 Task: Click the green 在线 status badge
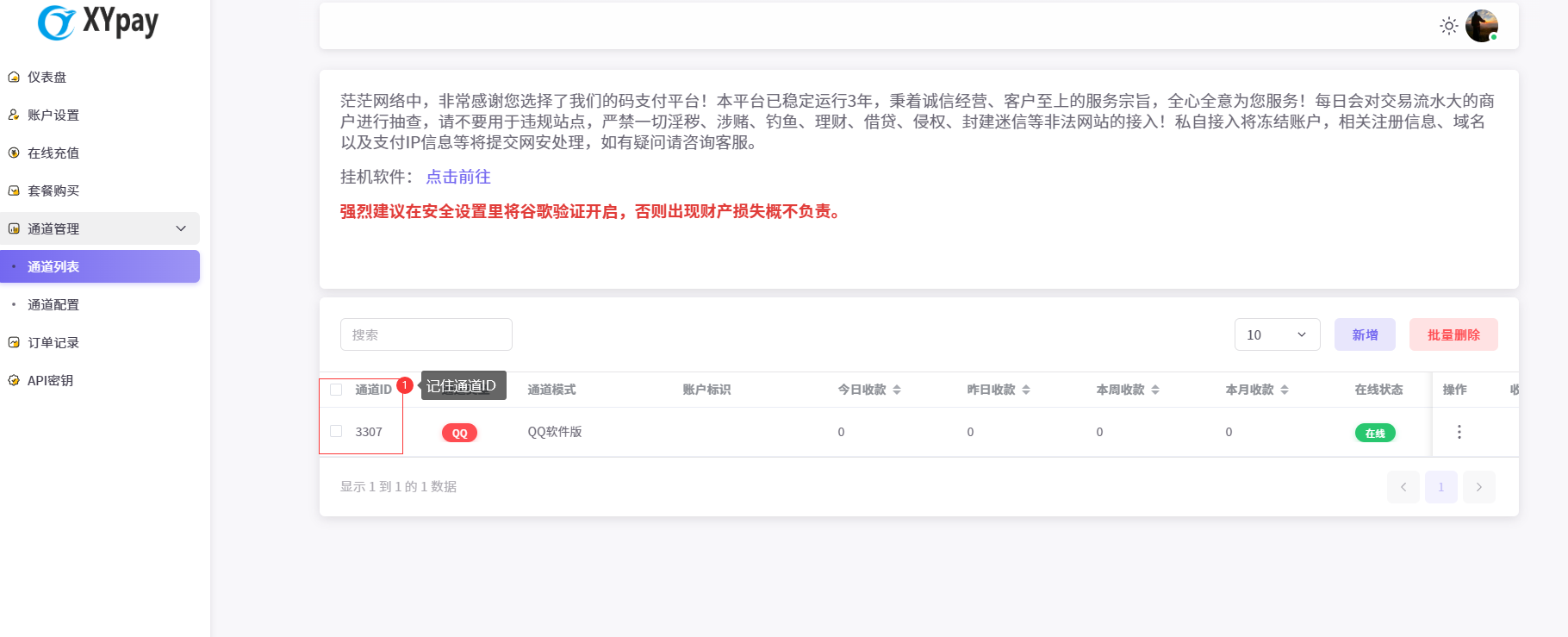1374,433
